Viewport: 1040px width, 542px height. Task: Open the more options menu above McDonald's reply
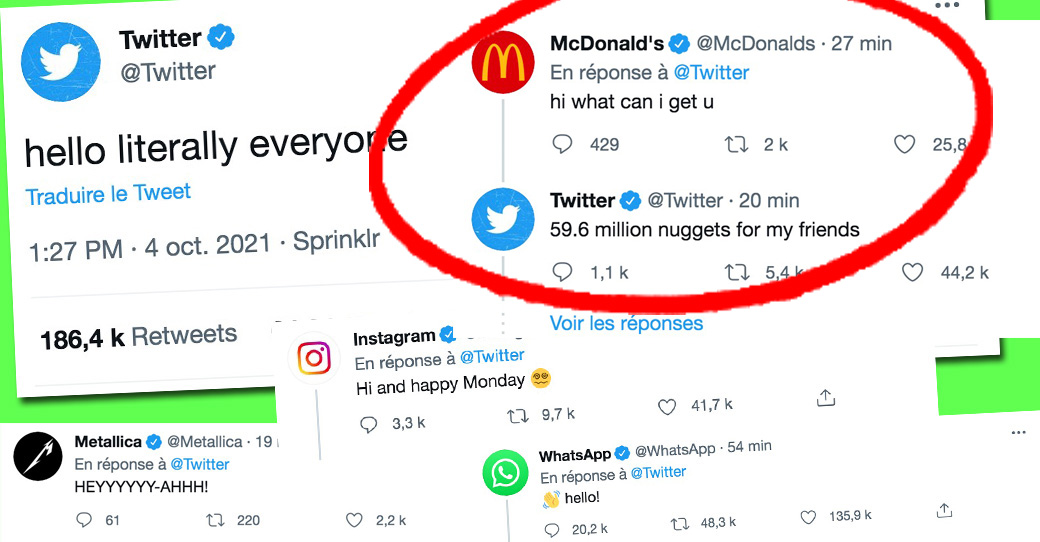tap(946, 5)
